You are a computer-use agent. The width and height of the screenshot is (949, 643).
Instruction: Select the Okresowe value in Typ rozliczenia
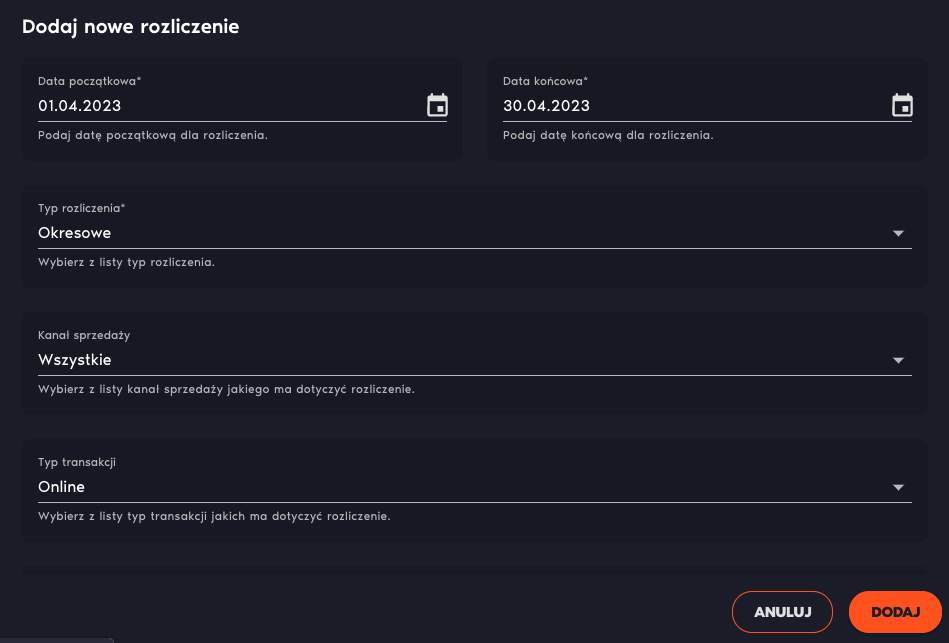(74, 233)
